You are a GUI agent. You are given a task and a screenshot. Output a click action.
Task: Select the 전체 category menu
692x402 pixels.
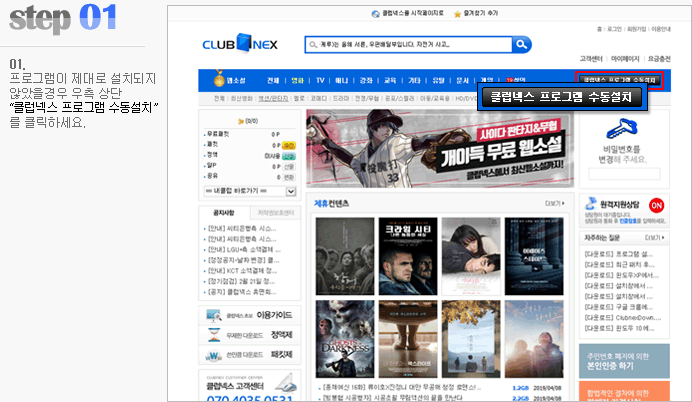click(273, 80)
